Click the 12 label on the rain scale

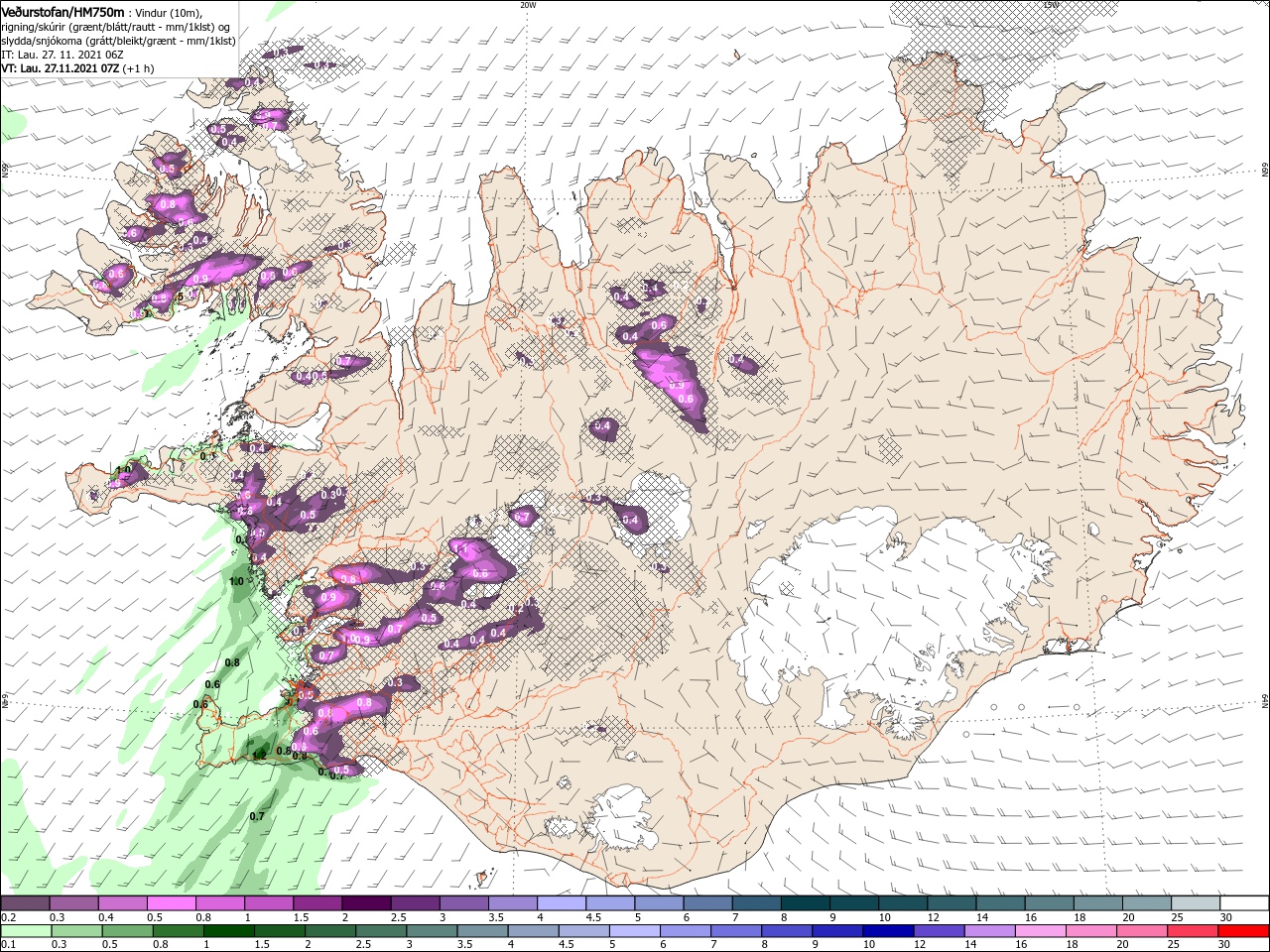920,945
